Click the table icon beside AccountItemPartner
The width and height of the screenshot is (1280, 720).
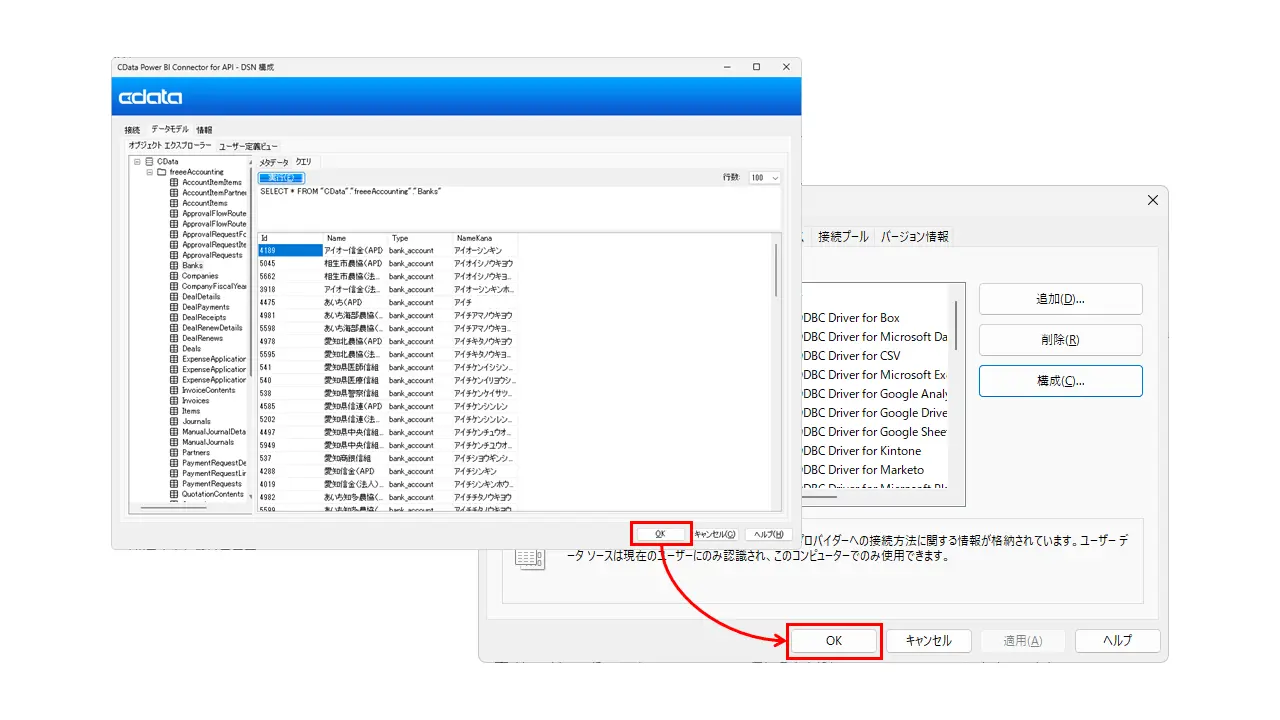coord(174,193)
